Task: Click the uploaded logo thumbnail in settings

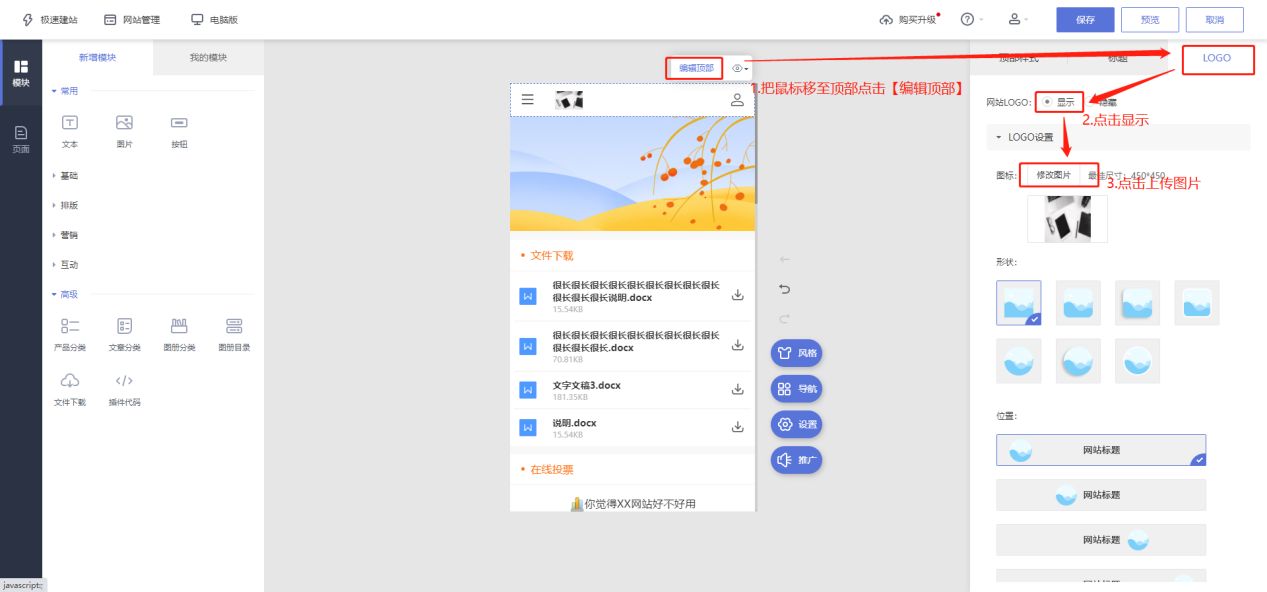Action: pyautogui.click(x=1067, y=218)
